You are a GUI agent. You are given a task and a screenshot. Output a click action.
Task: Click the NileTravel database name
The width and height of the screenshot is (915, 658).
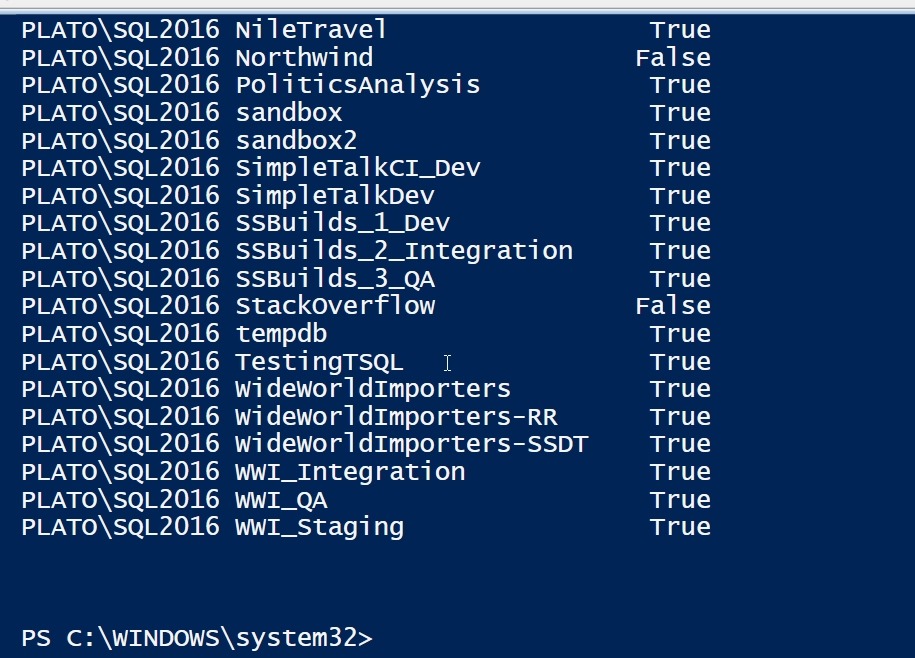(x=311, y=30)
